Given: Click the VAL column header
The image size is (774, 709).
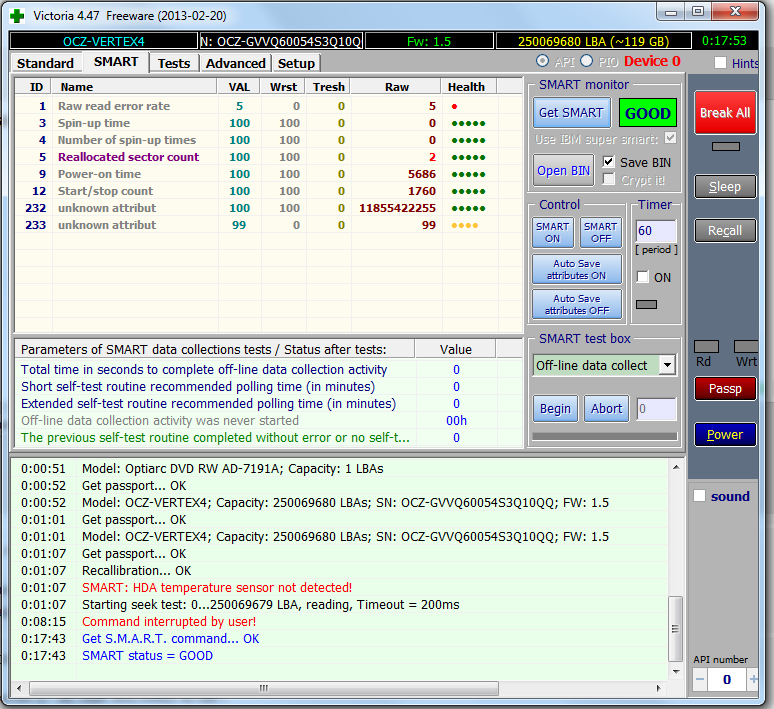Looking at the screenshot, I should pos(239,87).
